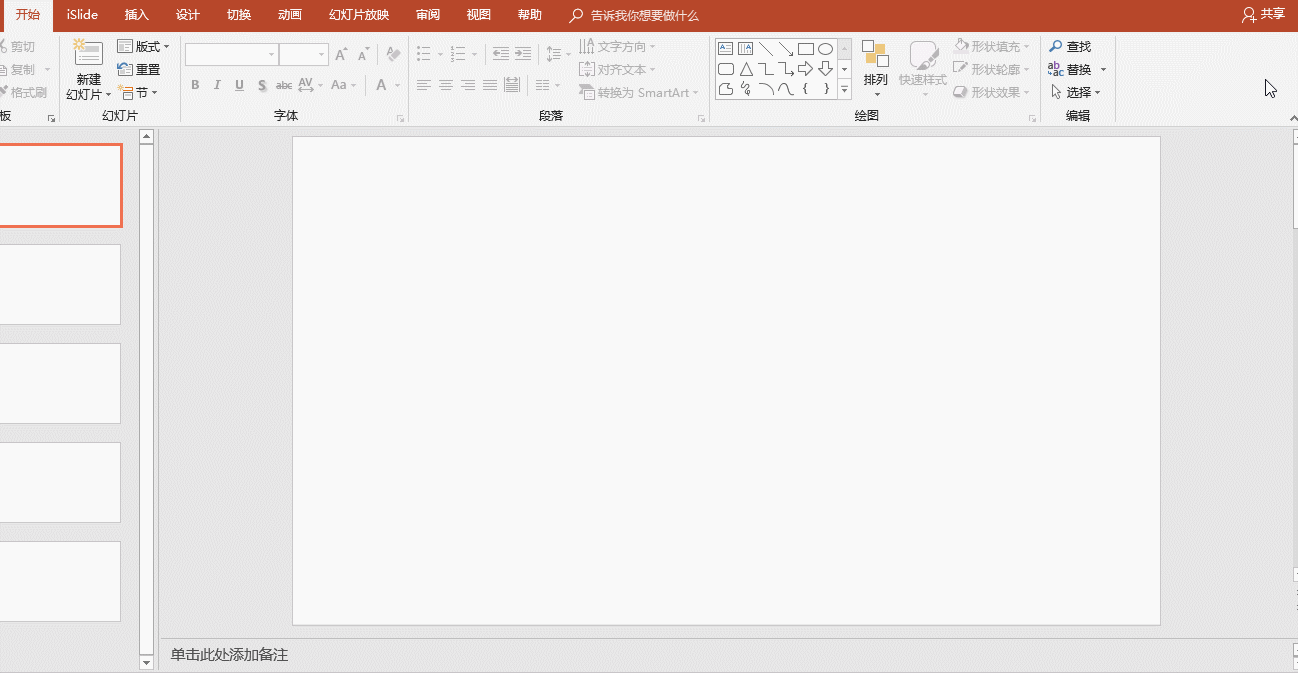Image resolution: width=1298 pixels, height=673 pixels.
Task: Click the bullet list icon
Action: pyautogui.click(x=424, y=54)
